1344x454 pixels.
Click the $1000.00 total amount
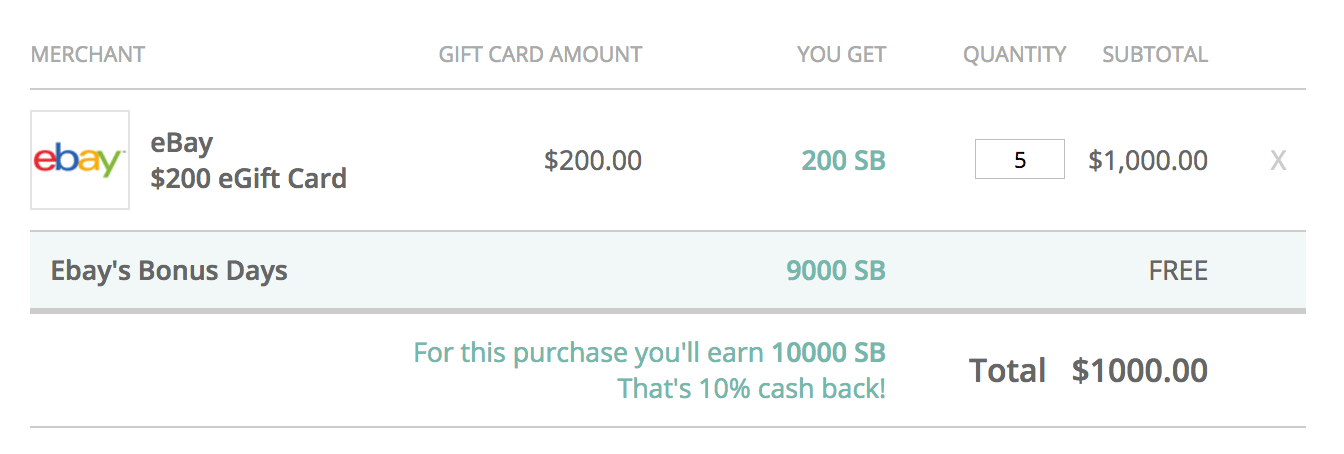1140,371
